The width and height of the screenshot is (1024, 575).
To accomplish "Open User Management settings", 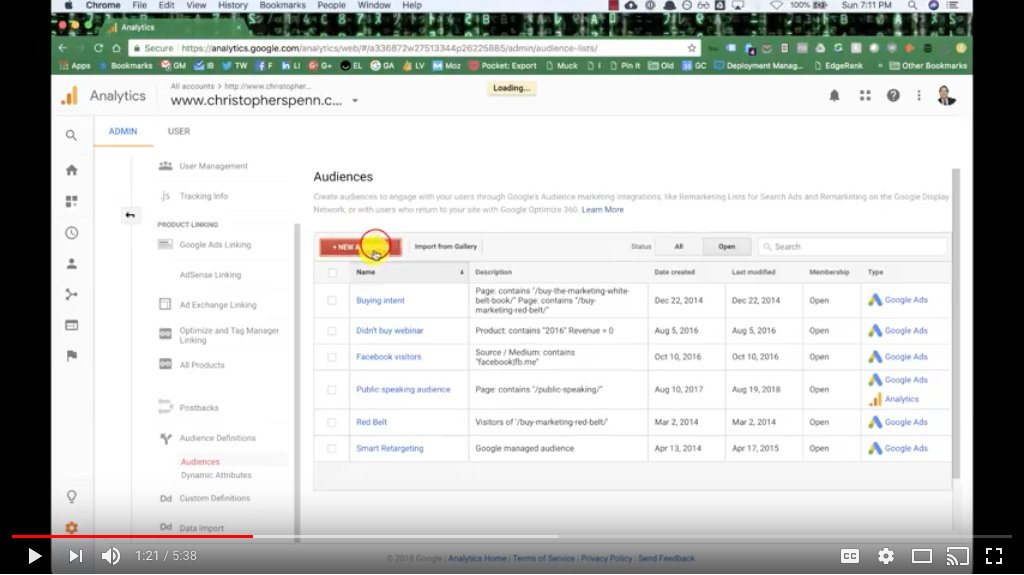I will [213, 166].
